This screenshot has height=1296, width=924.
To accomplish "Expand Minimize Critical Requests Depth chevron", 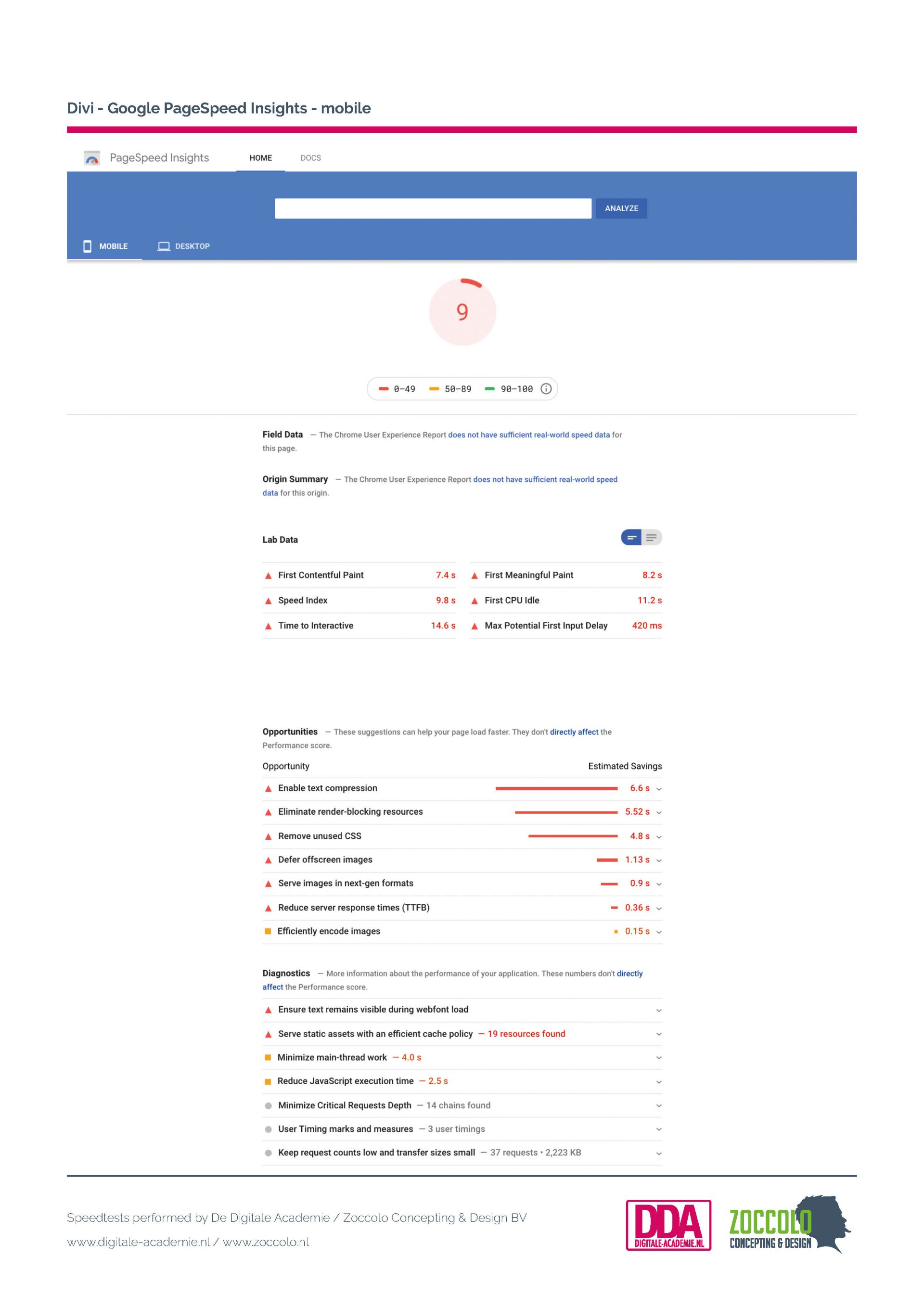I will click(659, 1106).
